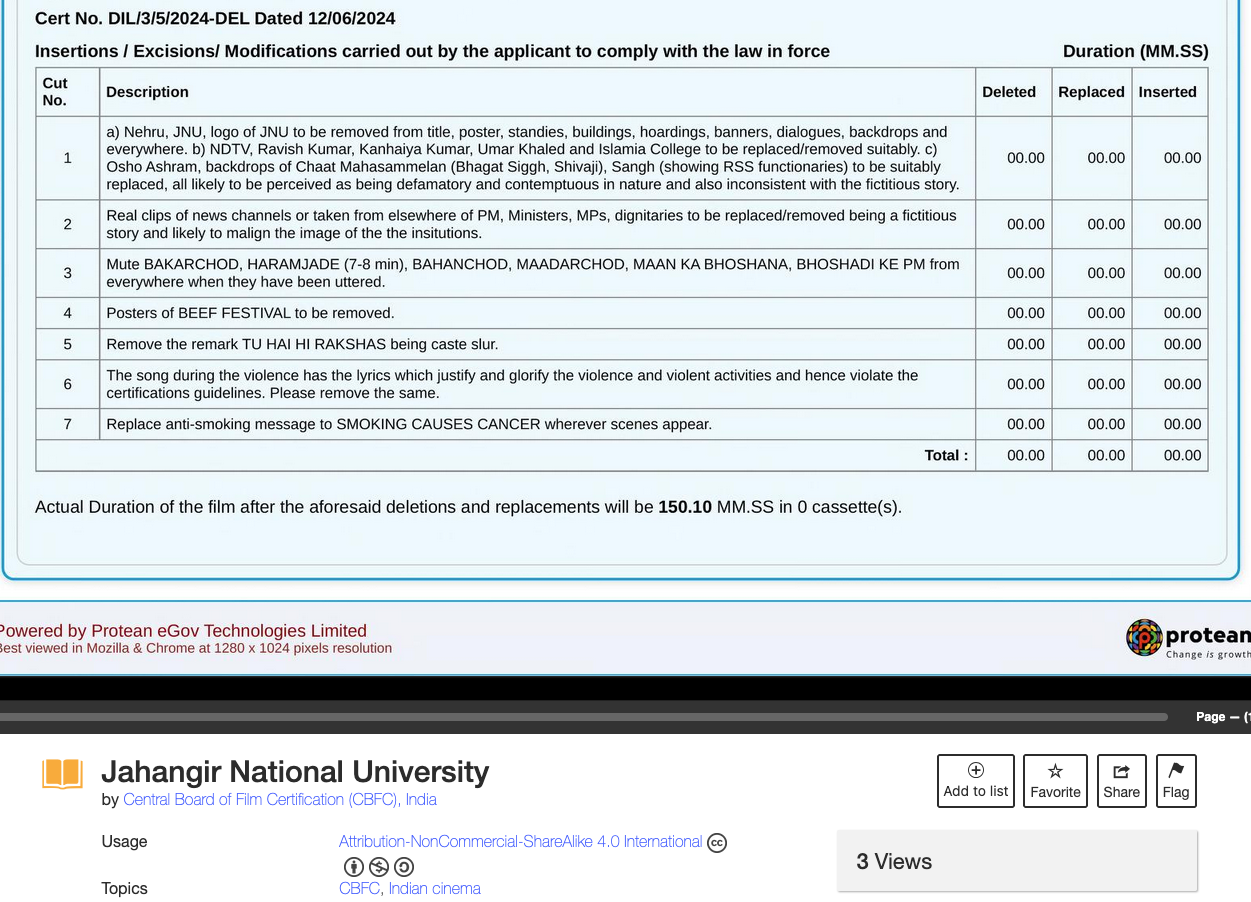Open the Attribution-NonCommercial-ShareAlike 4.0 license link

pos(520,842)
